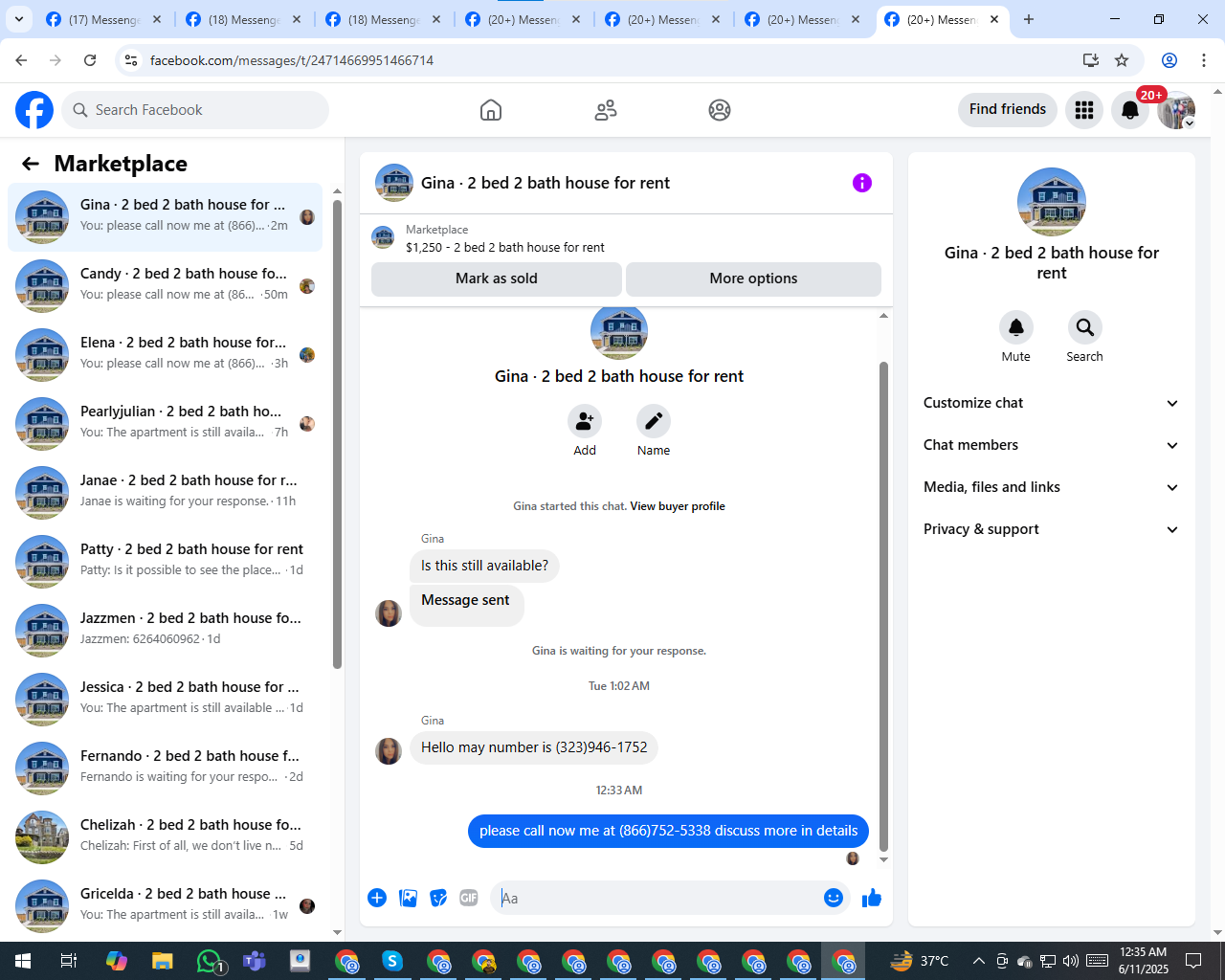Open Candy conversation in list

click(x=166, y=286)
